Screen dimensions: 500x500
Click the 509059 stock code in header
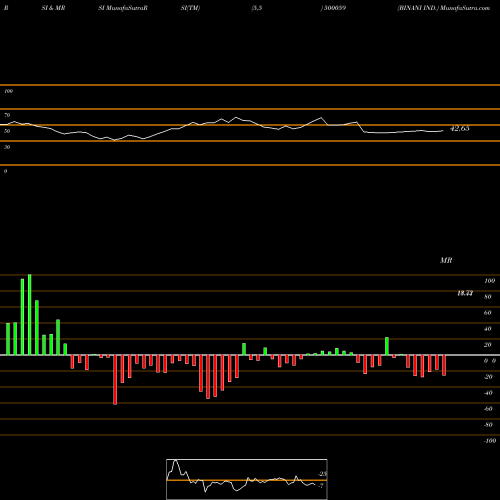click(x=335, y=8)
